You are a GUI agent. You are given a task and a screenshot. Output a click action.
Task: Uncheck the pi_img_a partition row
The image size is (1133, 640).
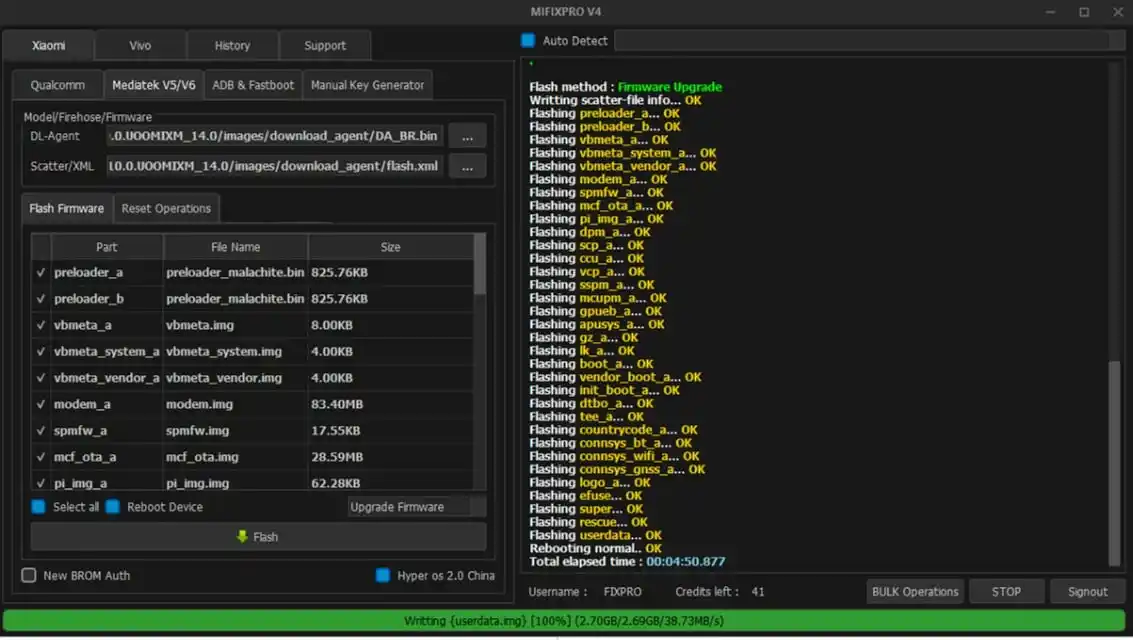pyautogui.click(x=40, y=483)
